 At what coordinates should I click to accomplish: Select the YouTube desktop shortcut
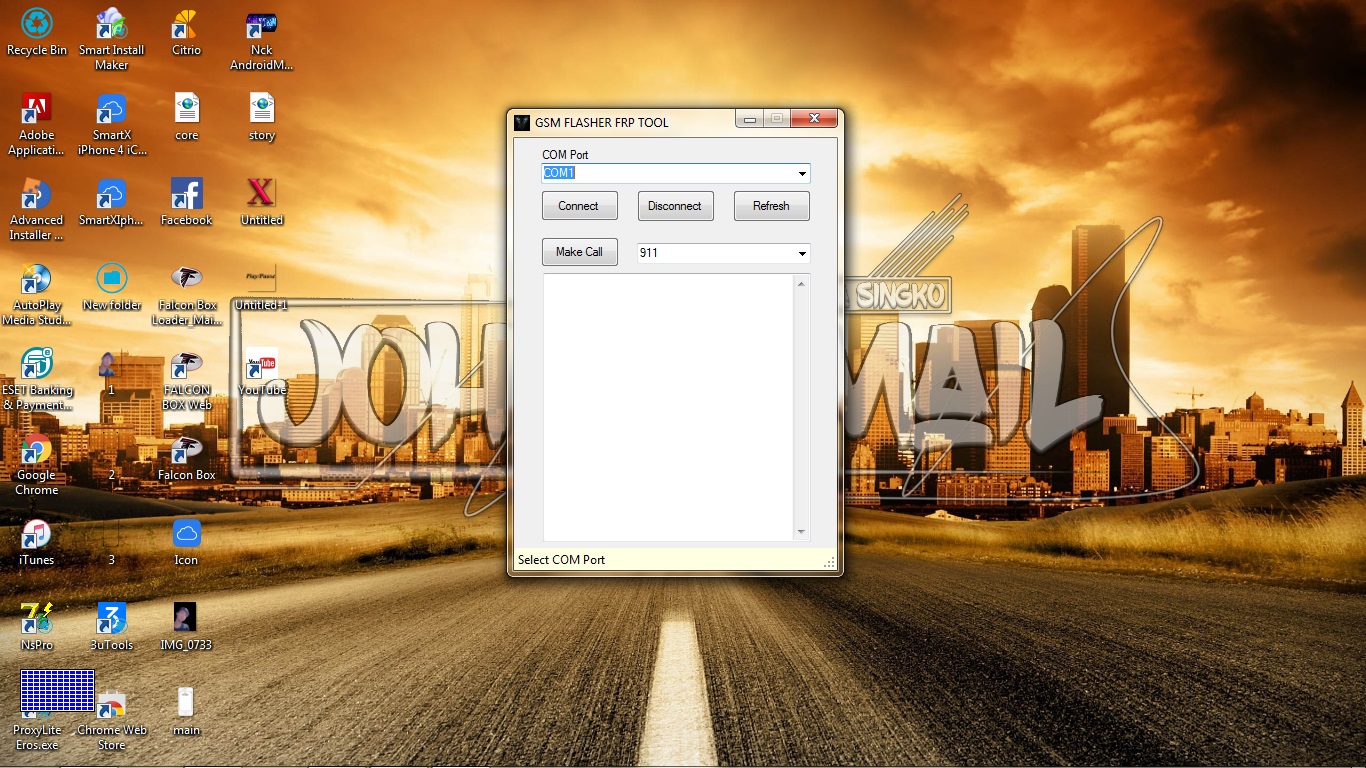(x=261, y=372)
